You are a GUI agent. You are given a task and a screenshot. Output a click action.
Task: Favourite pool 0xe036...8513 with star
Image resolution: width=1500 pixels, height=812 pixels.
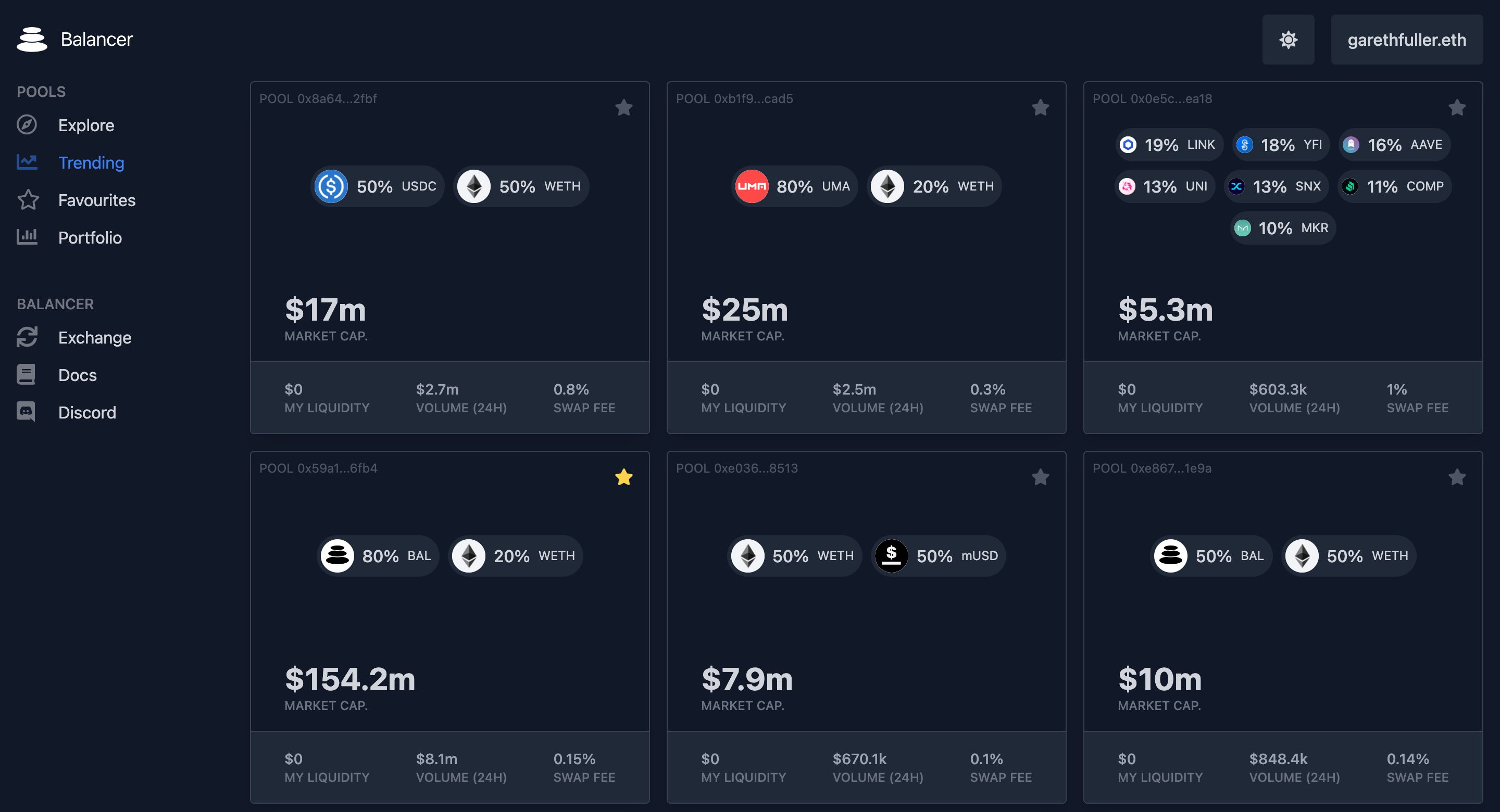(1040, 477)
